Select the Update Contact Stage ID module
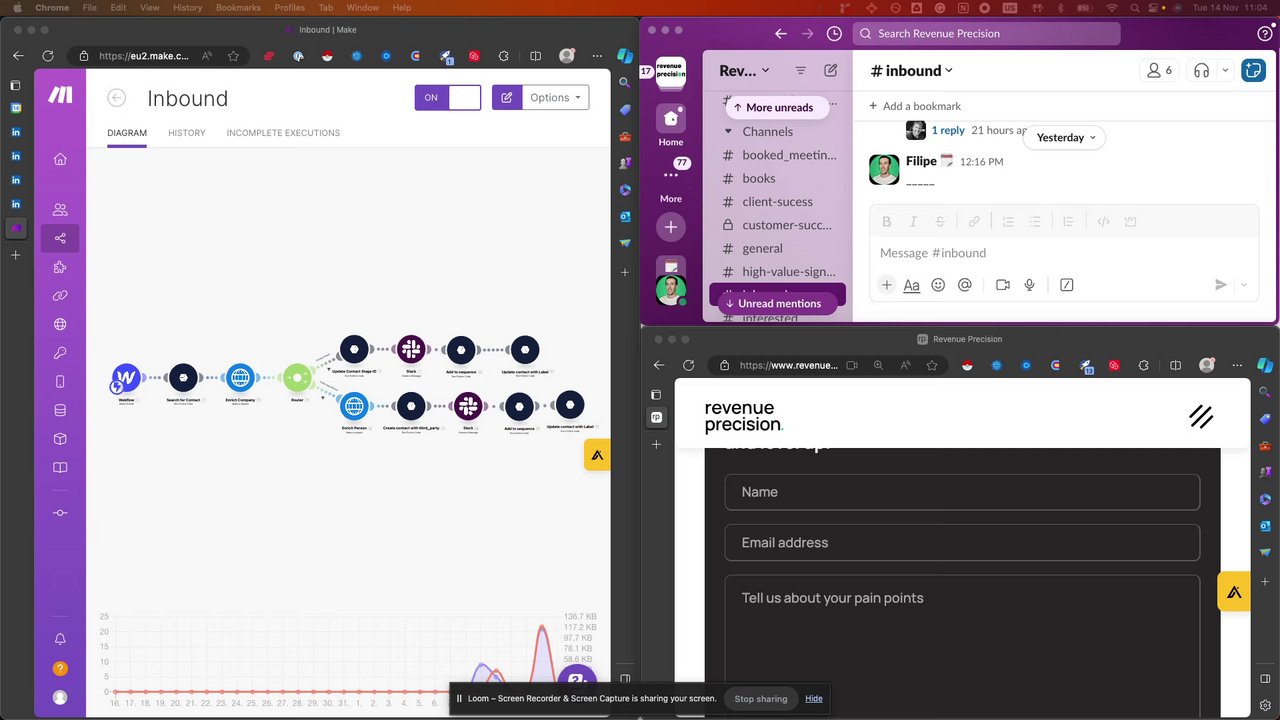 coord(354,350)
